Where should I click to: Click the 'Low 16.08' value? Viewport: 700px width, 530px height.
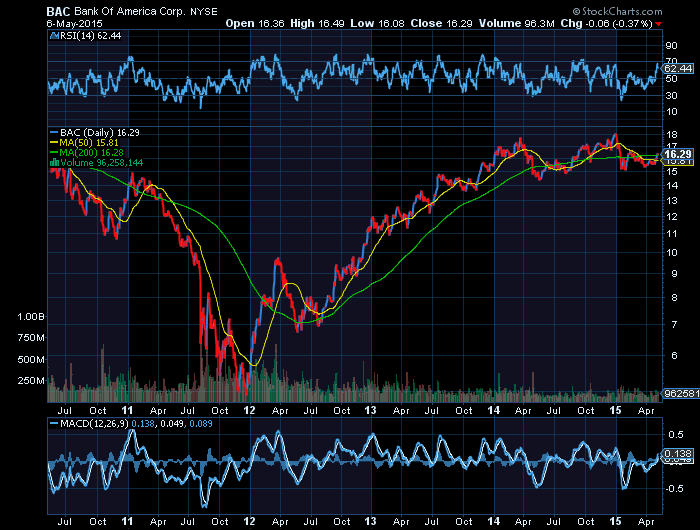[377, 24]
